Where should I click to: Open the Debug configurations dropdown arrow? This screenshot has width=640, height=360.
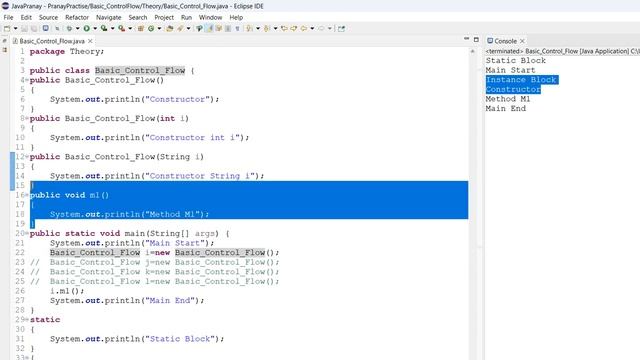(78, 29)
